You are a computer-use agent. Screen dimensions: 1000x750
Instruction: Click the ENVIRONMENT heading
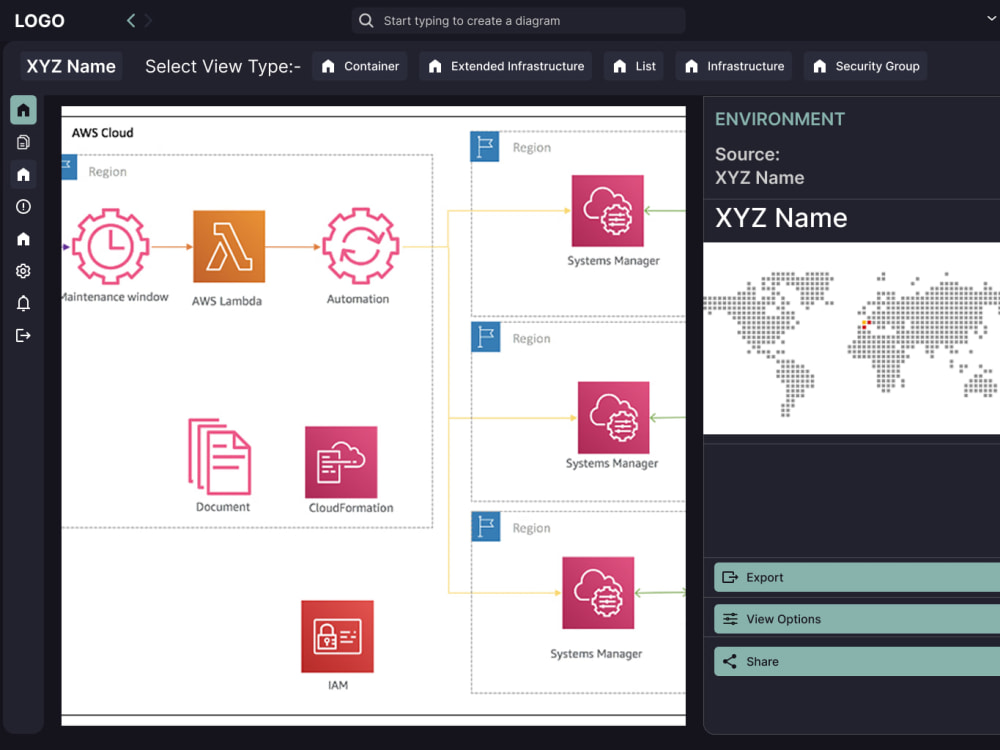(x=779, y=119)
